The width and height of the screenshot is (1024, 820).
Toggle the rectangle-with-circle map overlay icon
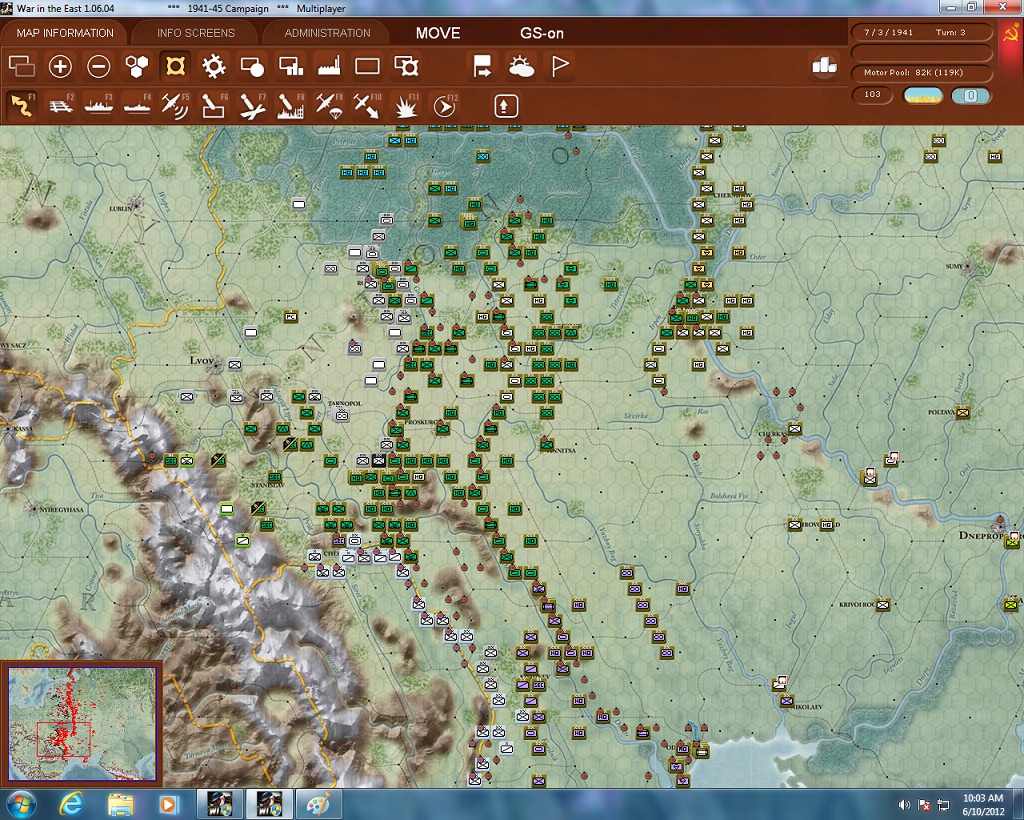point(252,66)
